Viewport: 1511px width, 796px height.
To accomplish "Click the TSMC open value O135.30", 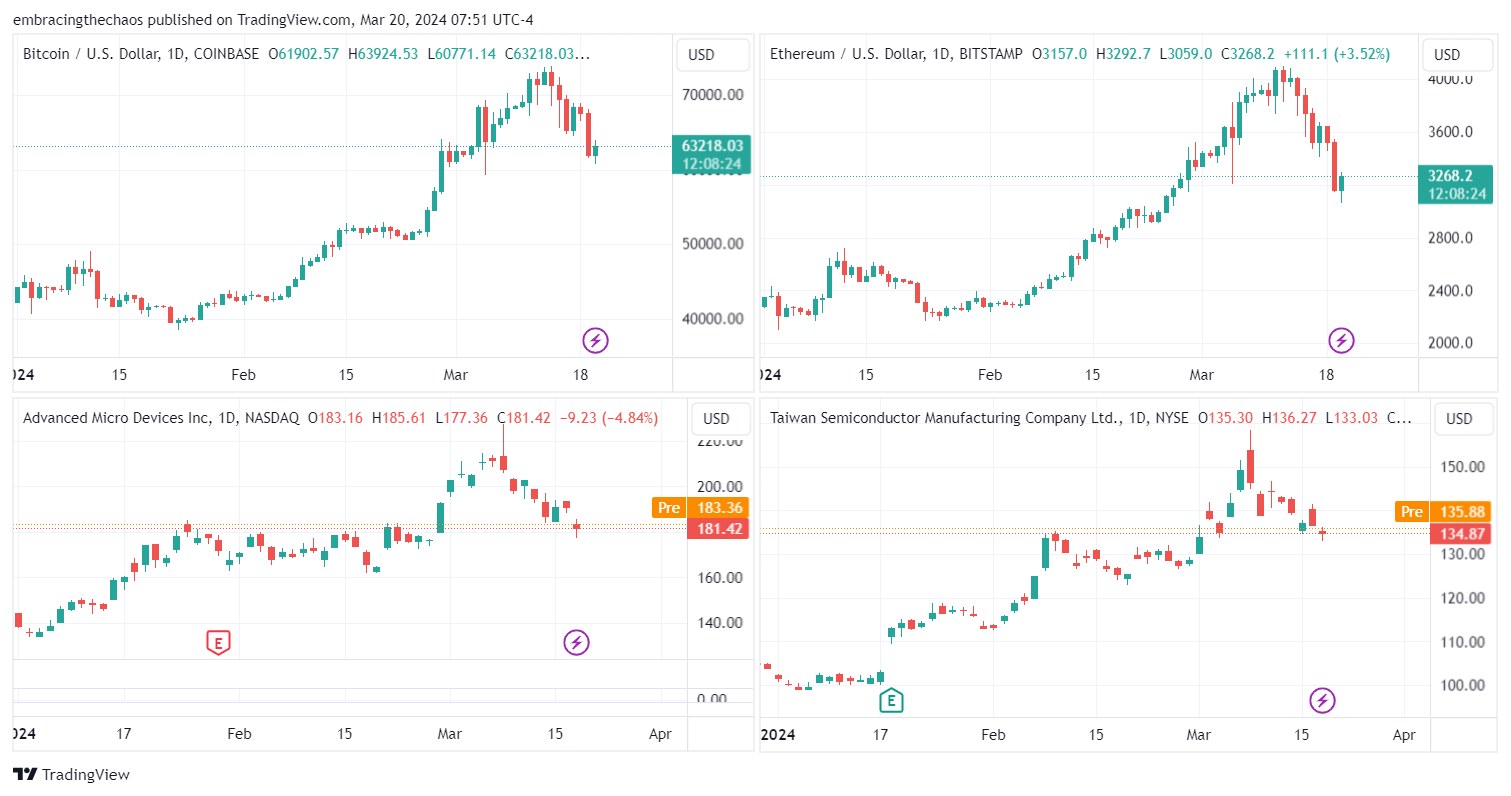I will (x=1227, y=418).
